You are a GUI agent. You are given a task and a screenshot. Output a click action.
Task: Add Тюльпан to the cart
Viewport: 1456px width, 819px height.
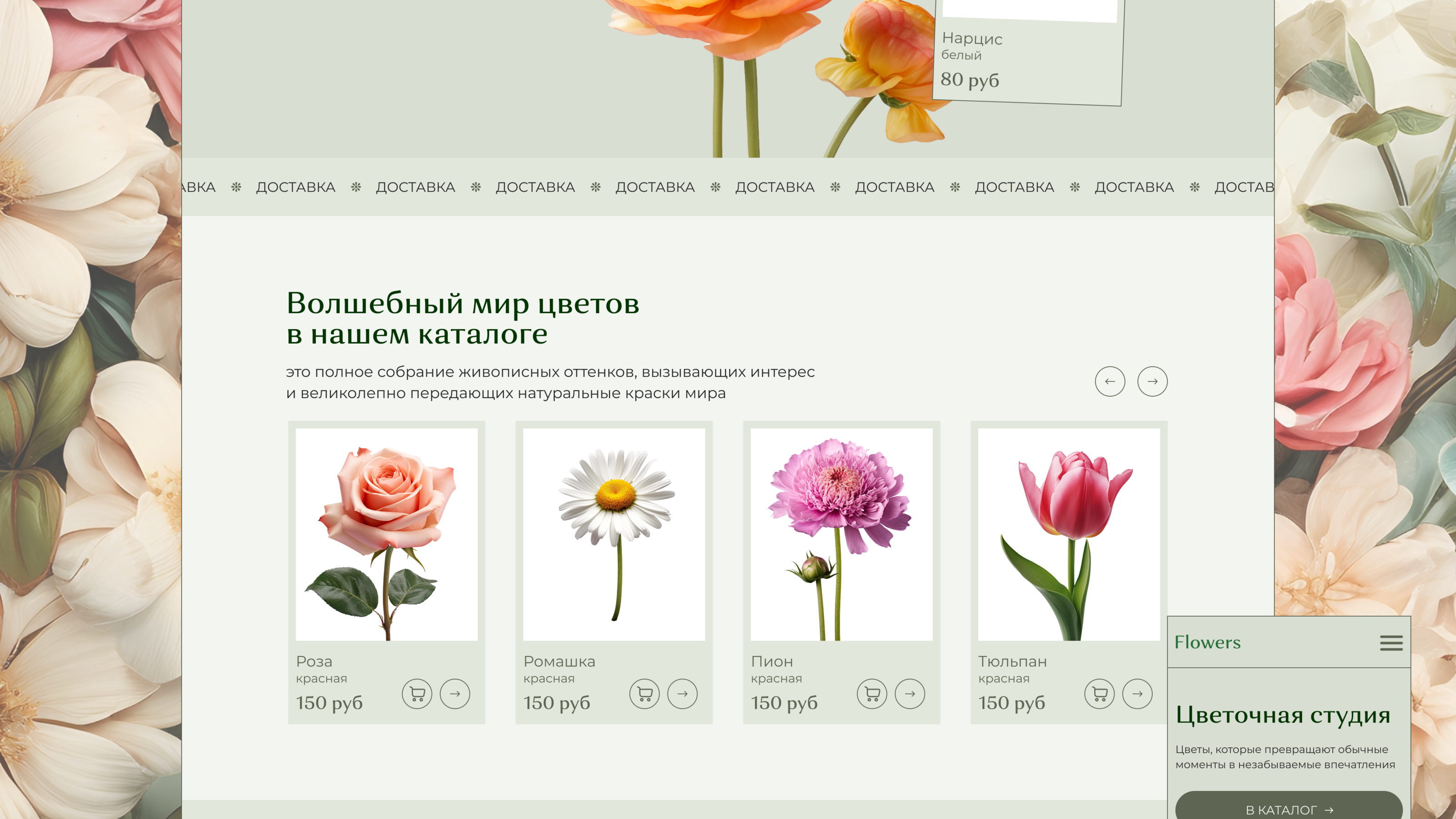point(1099,693)
